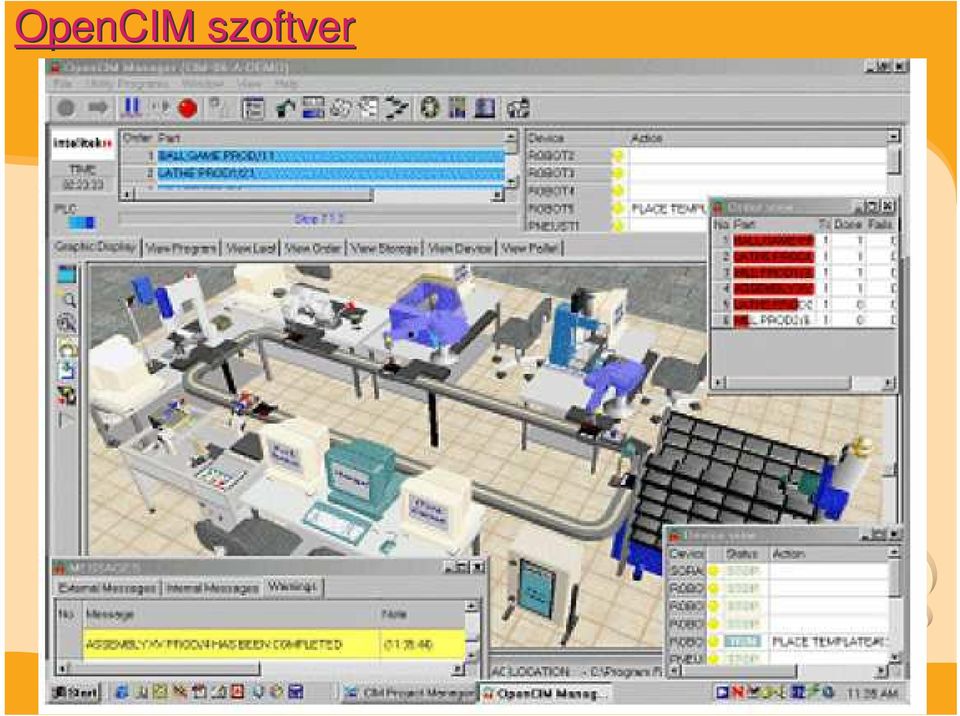Click the gray right-arrow Continue toolbar icon
This screenshot has width=960, height=716.
pyautogui.click(x=97, y=108)
